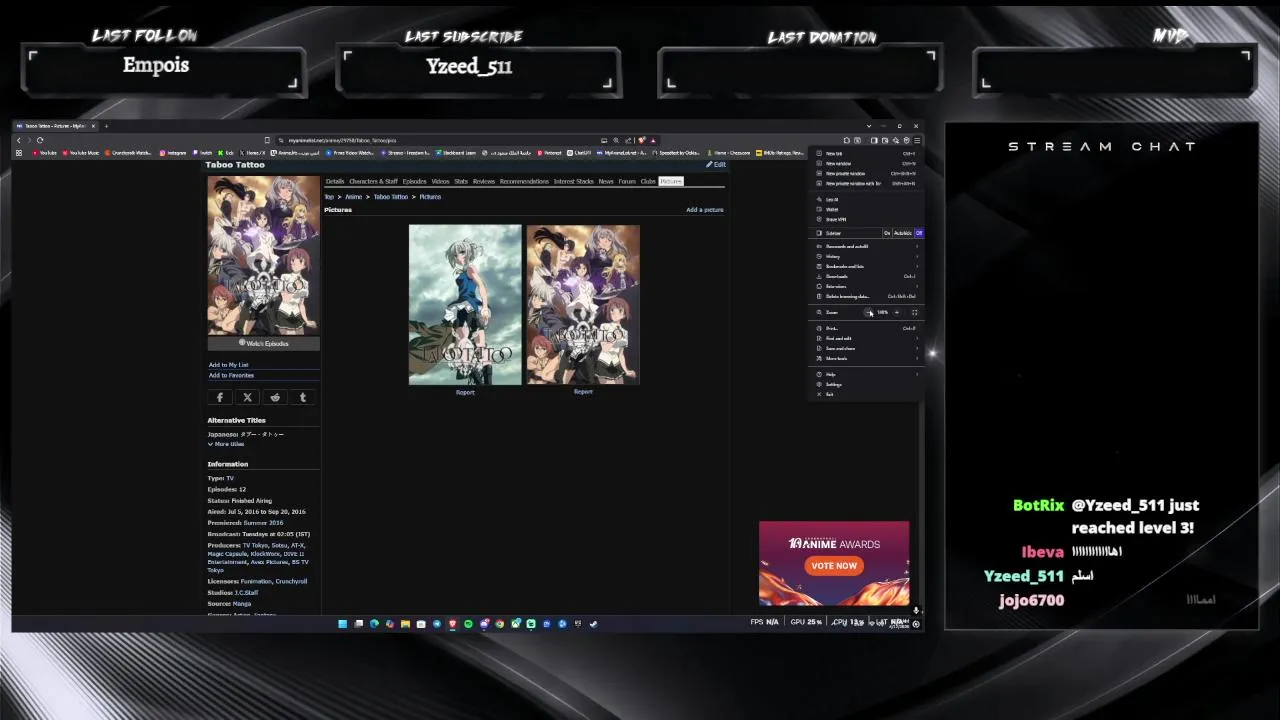
Task: Open Settings from the browser menu
Action: pos(867,384)
